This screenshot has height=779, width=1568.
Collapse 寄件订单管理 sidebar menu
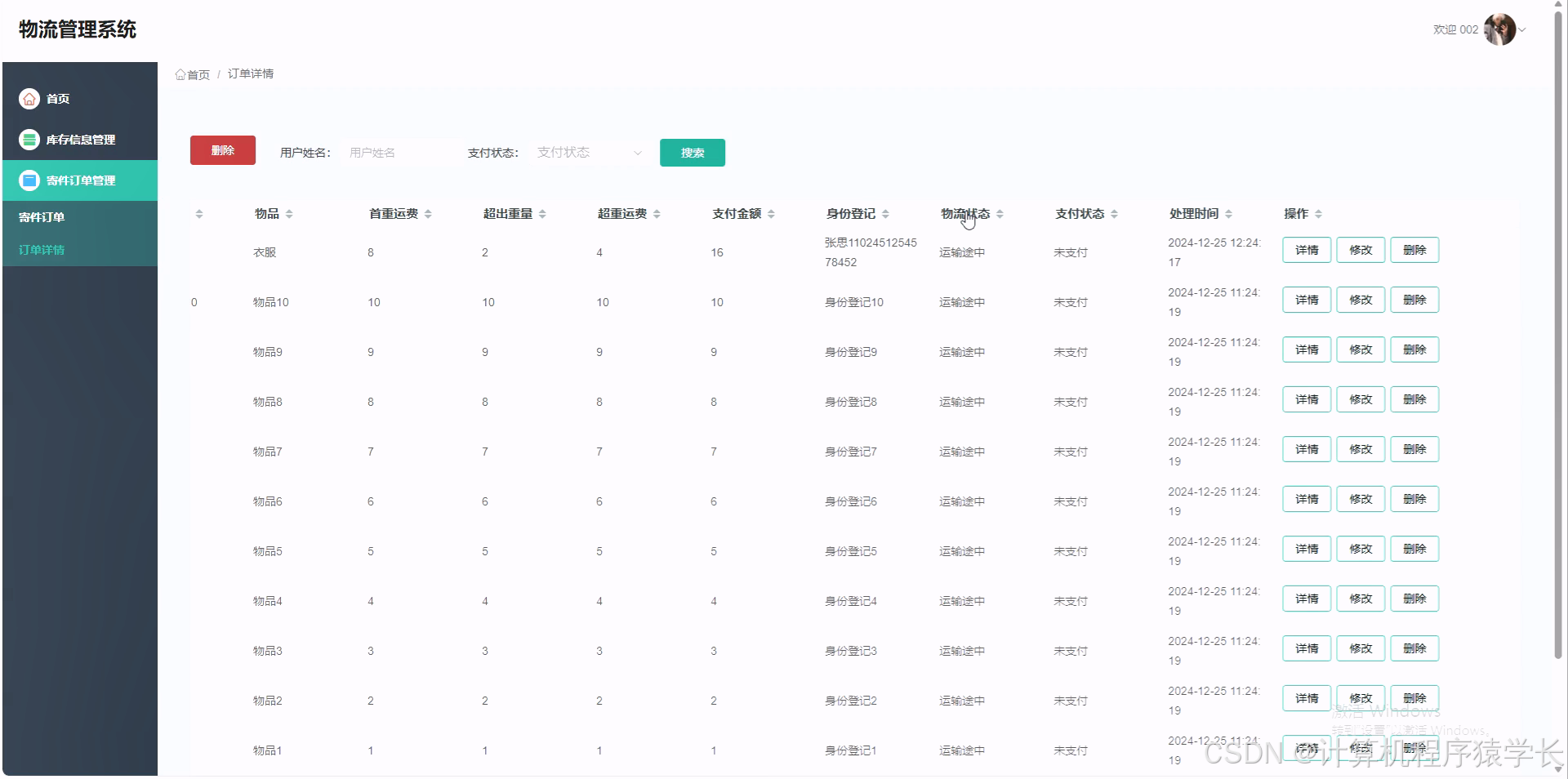point(80,180)
